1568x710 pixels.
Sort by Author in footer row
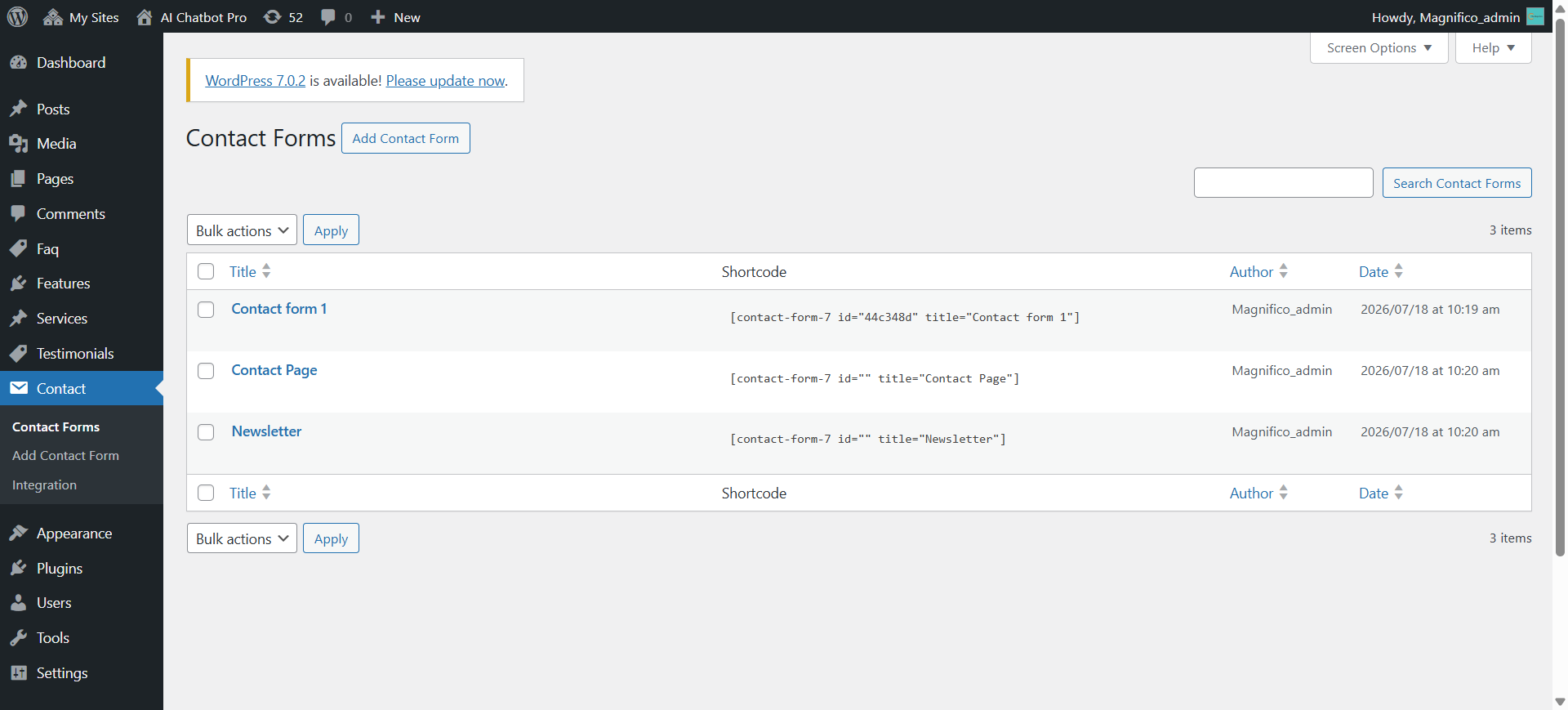click(x=1258, y=493)
